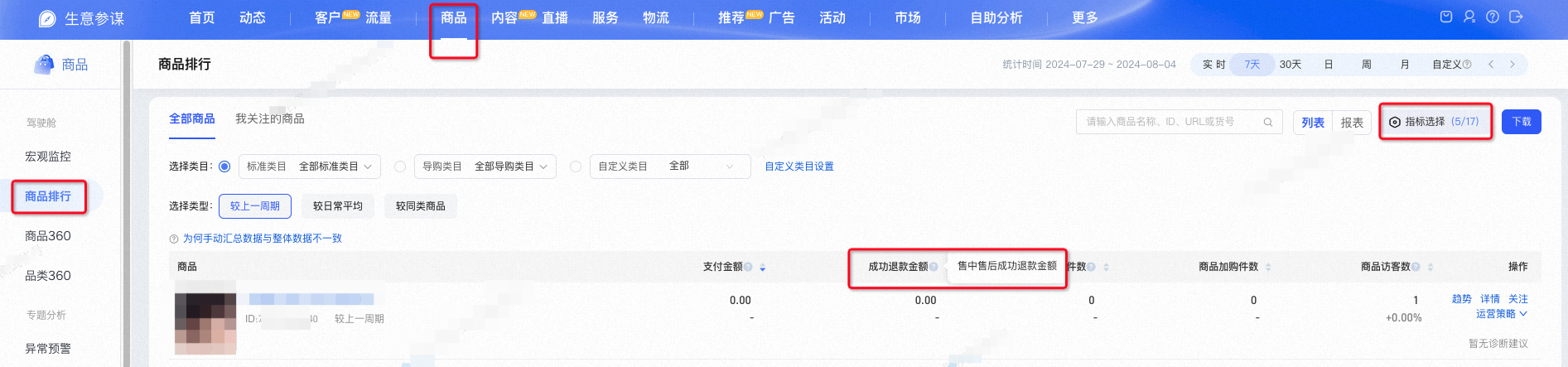Image resolution: width=1568 pixels, height=367 pixels.
Task: Switch to the 全部商品 tab
Action: [192, 119]
